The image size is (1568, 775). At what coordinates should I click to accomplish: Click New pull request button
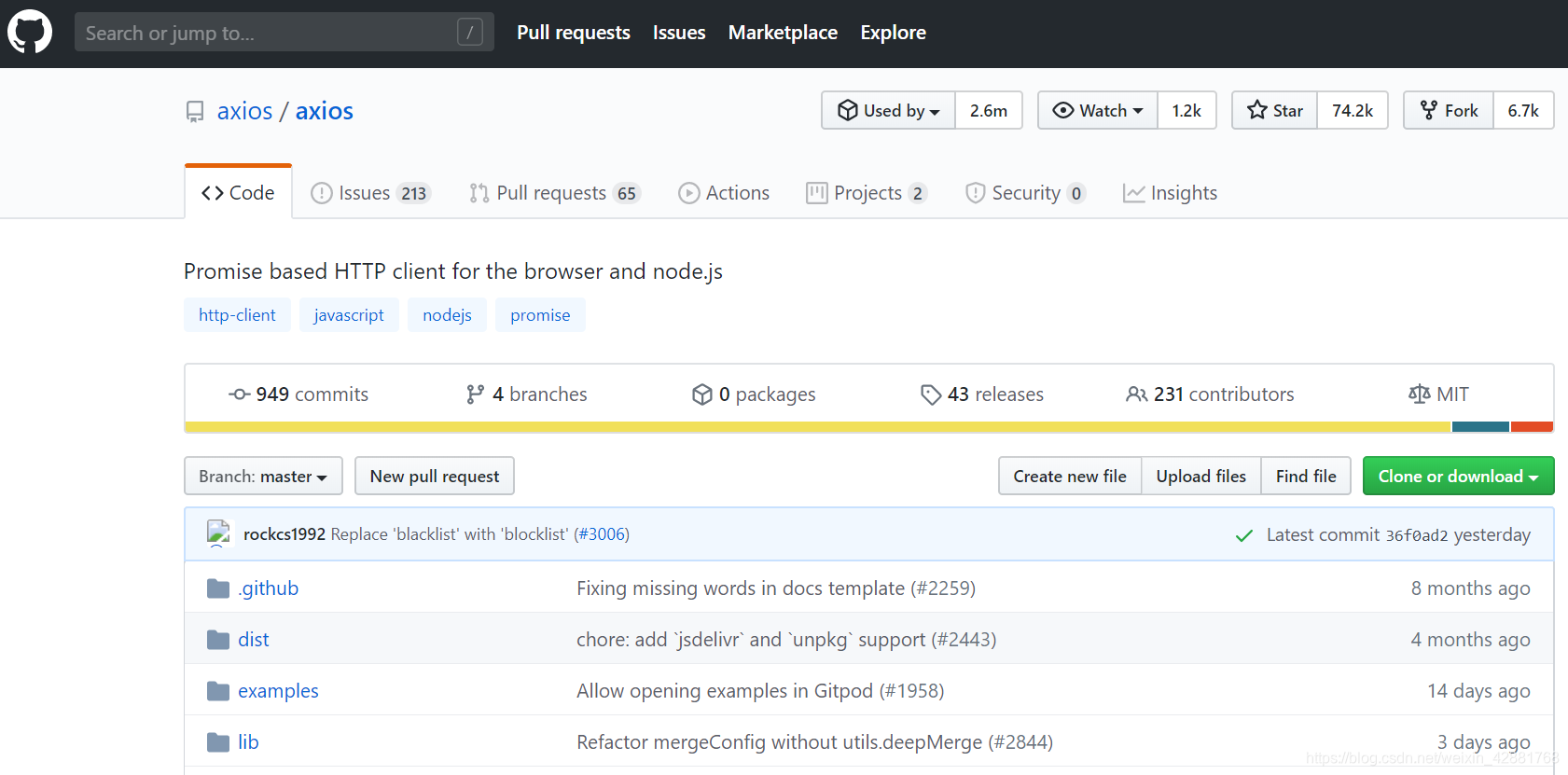[435, 476]
